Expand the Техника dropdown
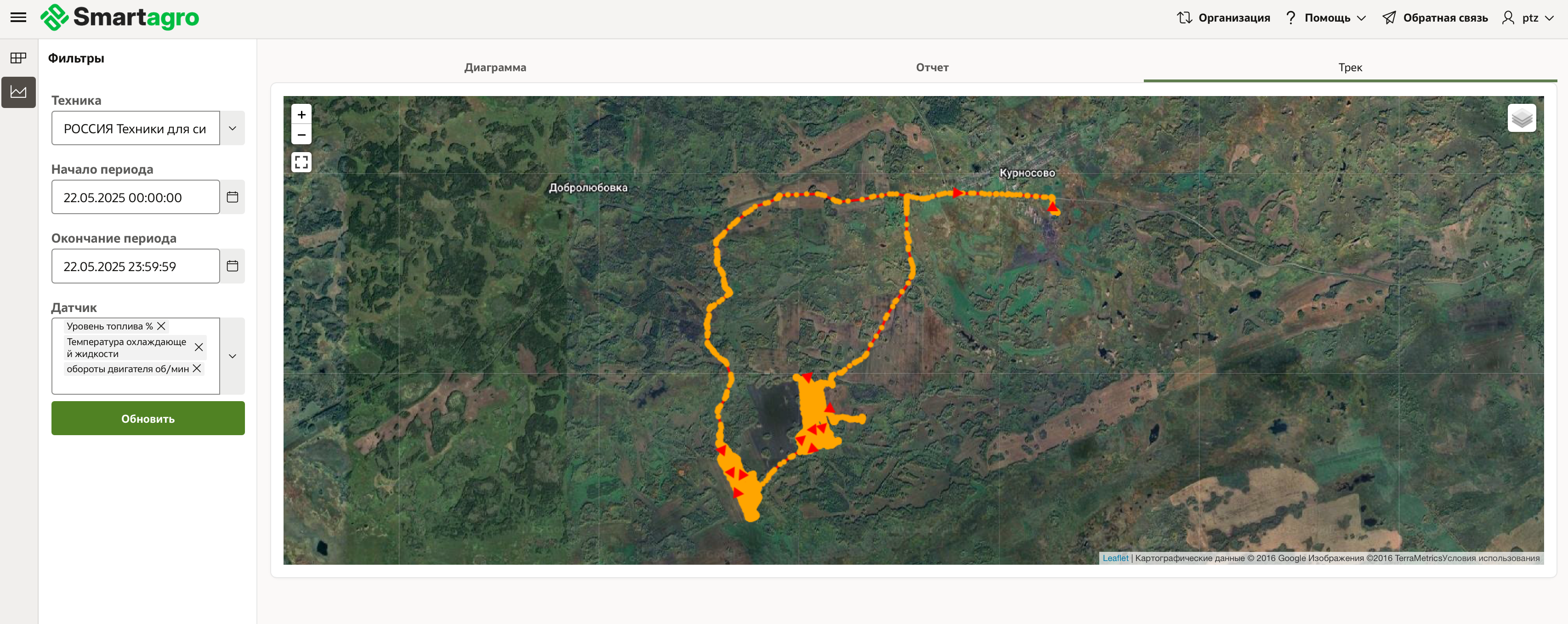 click(x=233, y=129)
